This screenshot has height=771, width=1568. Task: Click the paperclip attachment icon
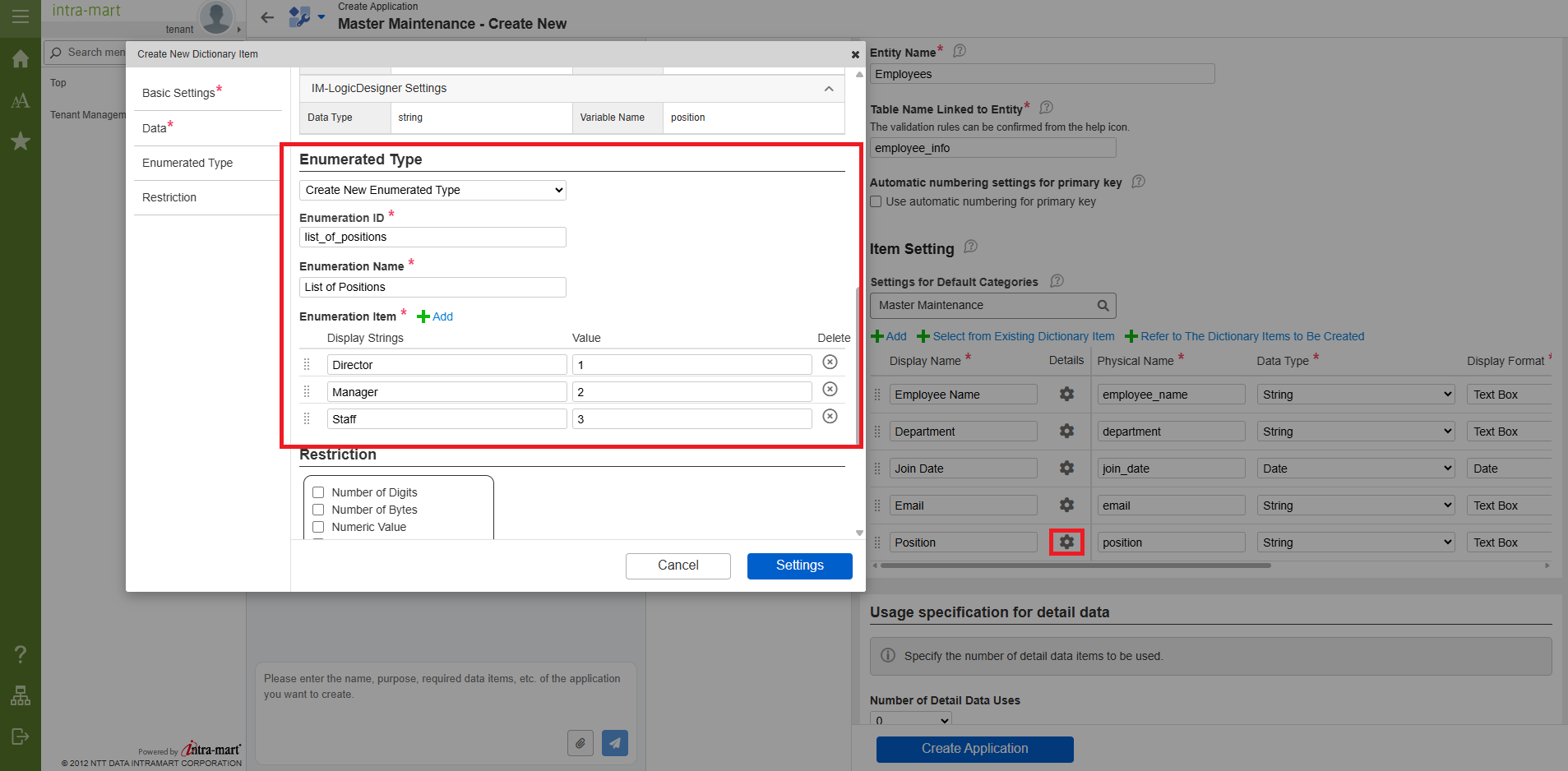coord(580,743)
